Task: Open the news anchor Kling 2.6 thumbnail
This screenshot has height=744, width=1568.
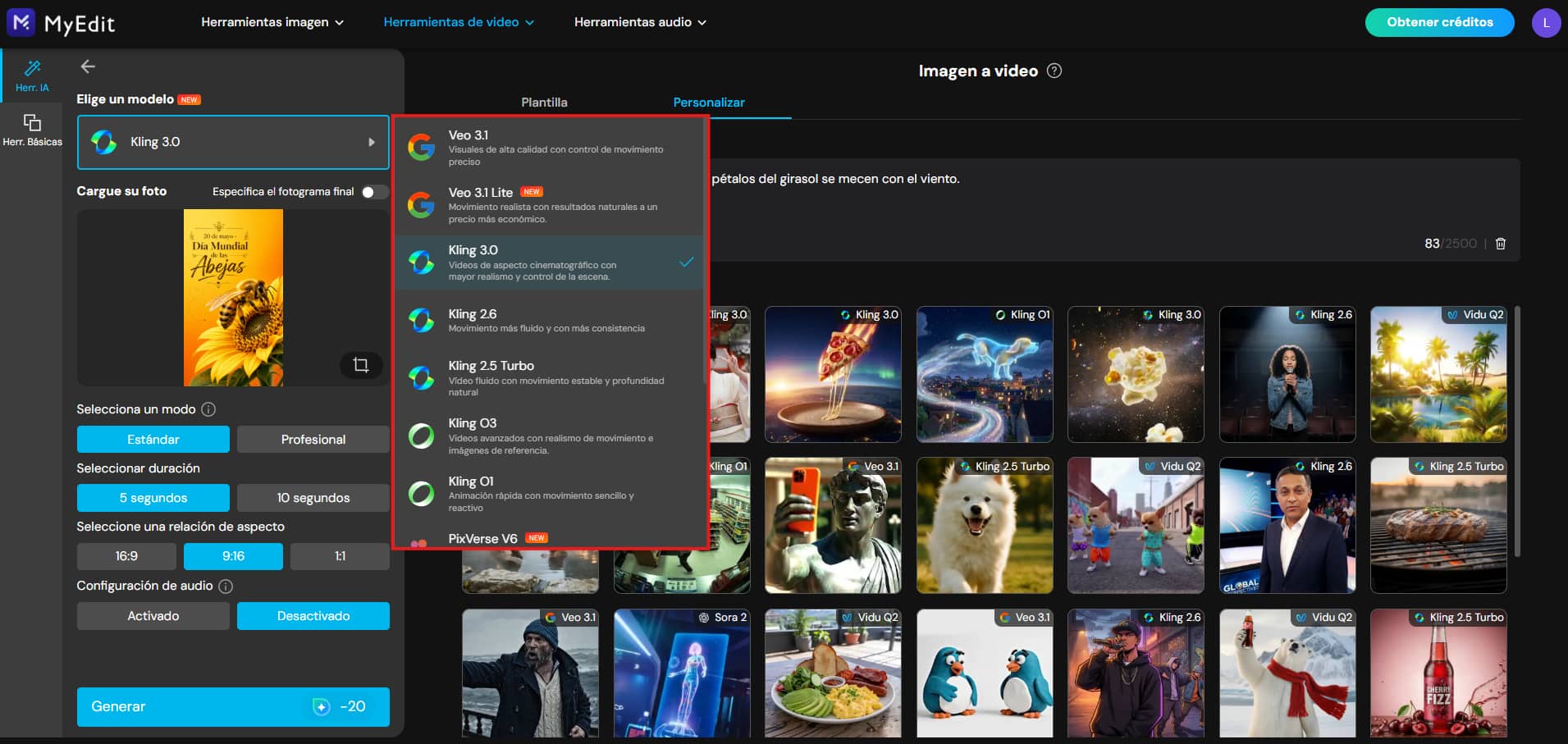Action: coord(1287,525)
